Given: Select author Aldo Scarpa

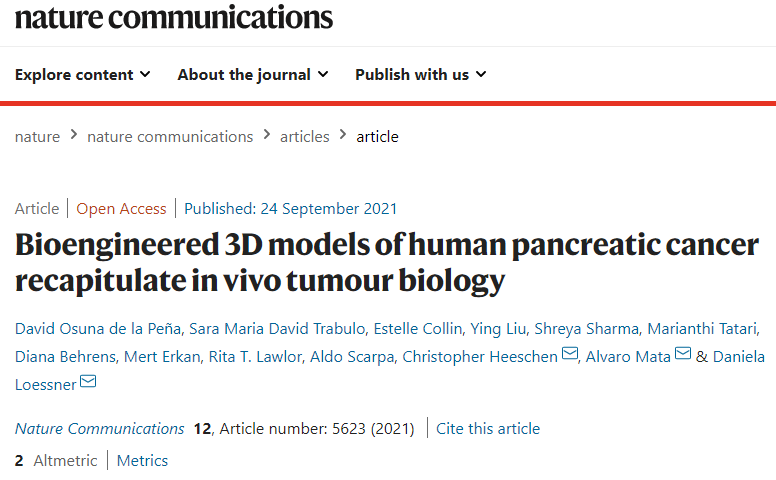Looking at the screenshot, I should [x=352, y=357].
